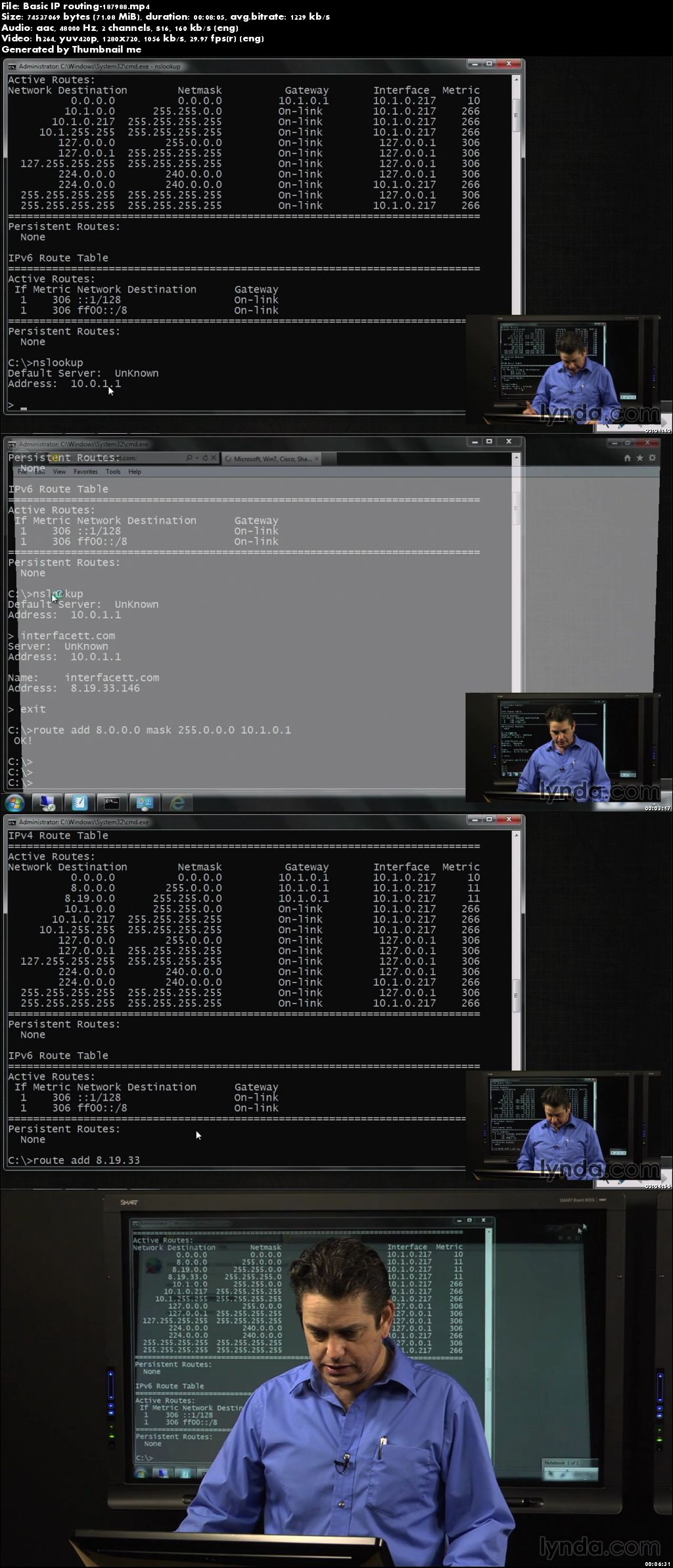Image resolution: width=673 pixels, height=1568 pixels.
Task: Open the View menu in Internet Explorer
Action: pyautogui.click(x=59, y=472)
